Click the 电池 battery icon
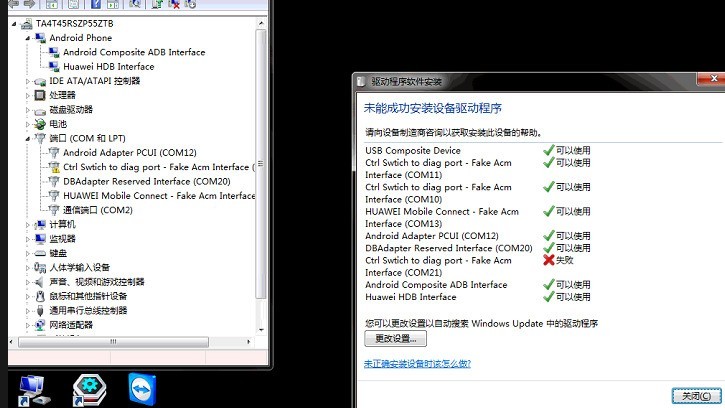This screenshot has width=725, height=408. 40,124
